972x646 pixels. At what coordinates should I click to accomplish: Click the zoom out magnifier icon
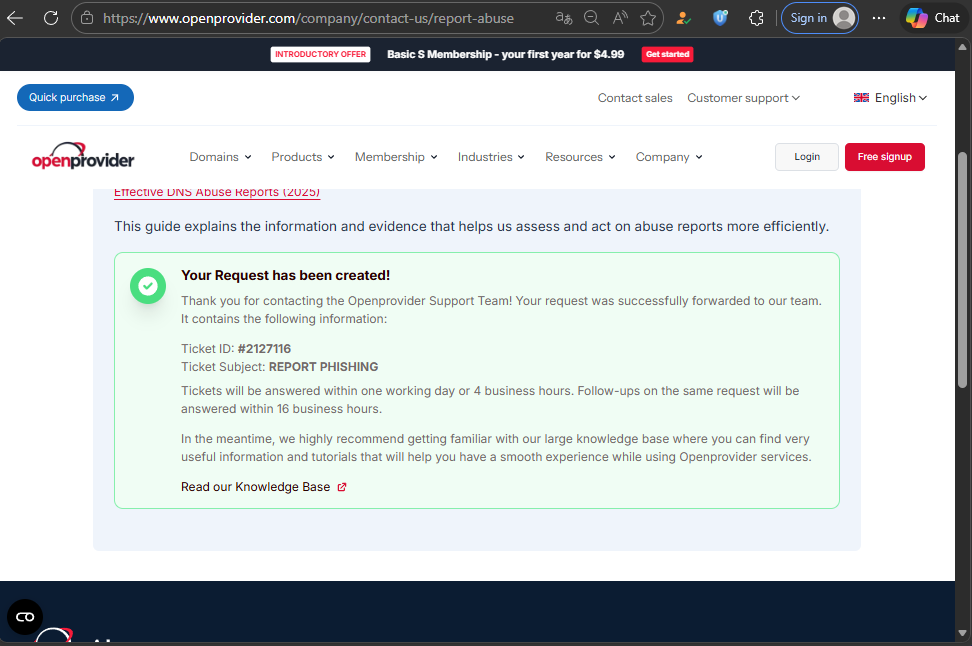tap(591, 18)
